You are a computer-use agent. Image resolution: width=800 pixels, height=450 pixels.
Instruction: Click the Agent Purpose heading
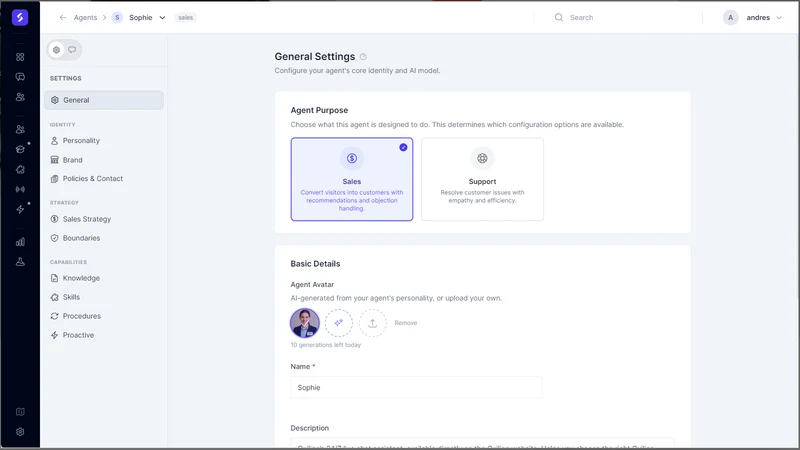coord(319,110)
